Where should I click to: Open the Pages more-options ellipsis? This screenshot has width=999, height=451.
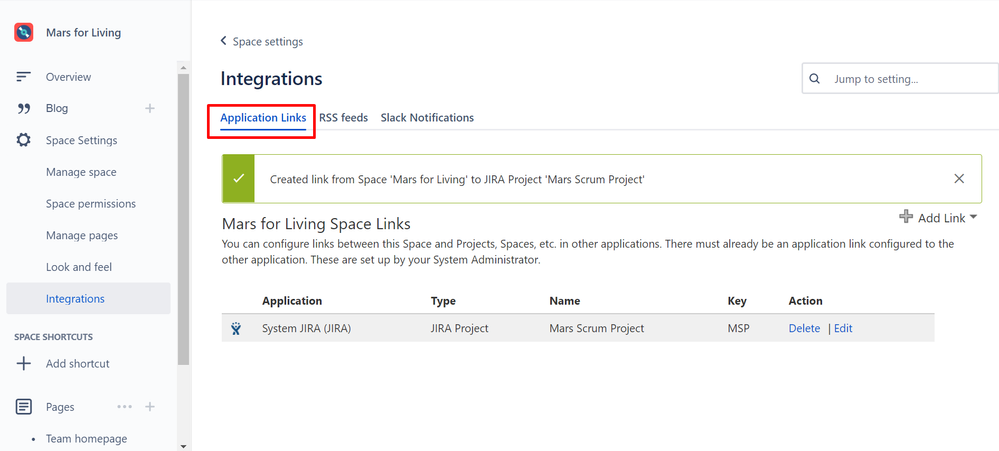[x=124, y=406]
